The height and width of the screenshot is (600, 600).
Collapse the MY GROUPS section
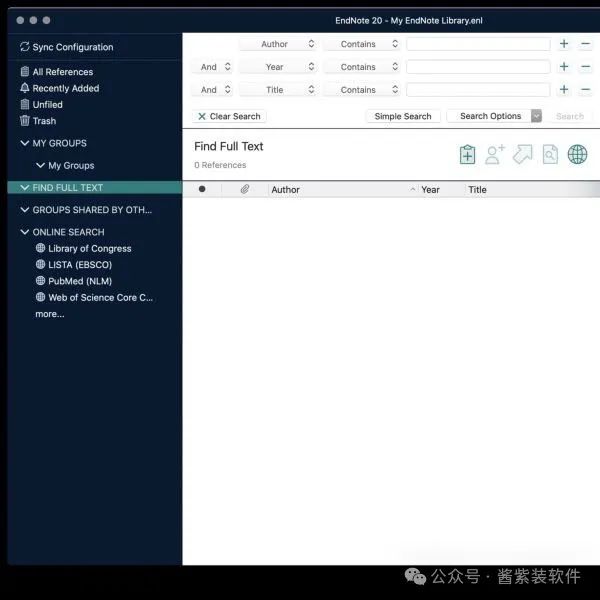click(x=24, y=143)
